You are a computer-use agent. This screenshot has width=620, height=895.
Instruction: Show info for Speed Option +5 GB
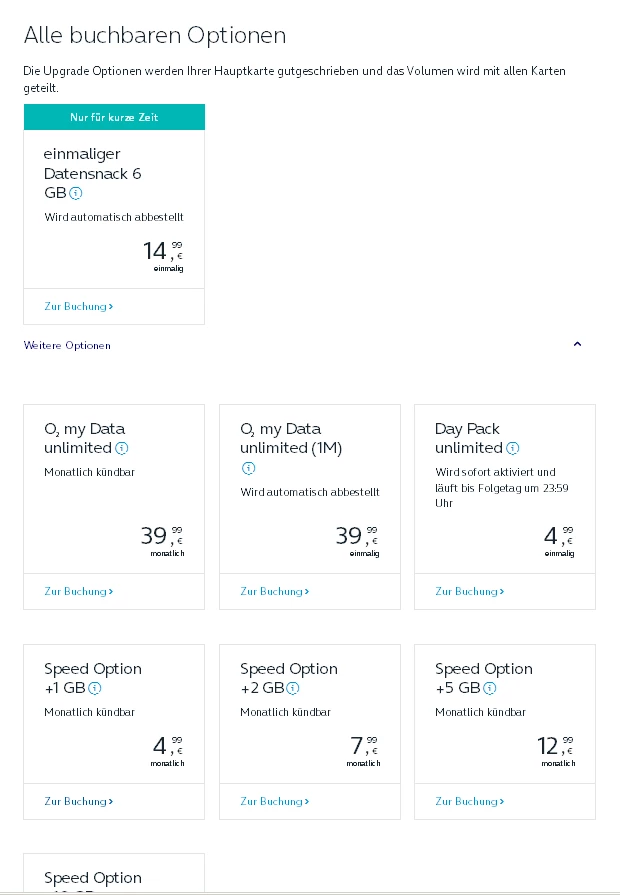pyautogui.click(x=490, y=688)
